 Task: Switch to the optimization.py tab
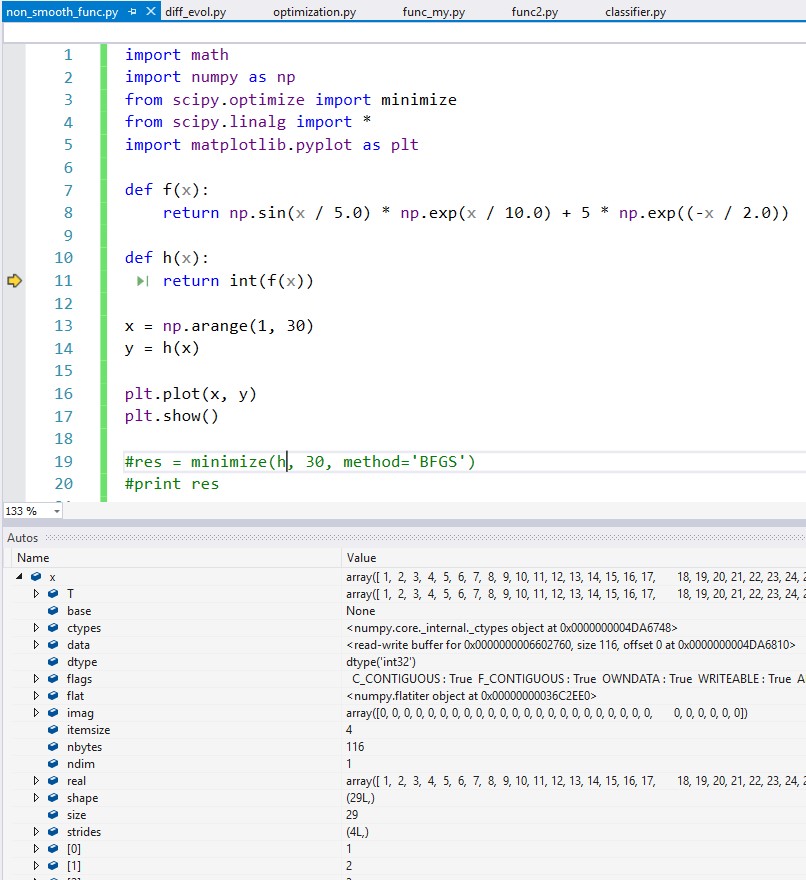coord(314,12)
